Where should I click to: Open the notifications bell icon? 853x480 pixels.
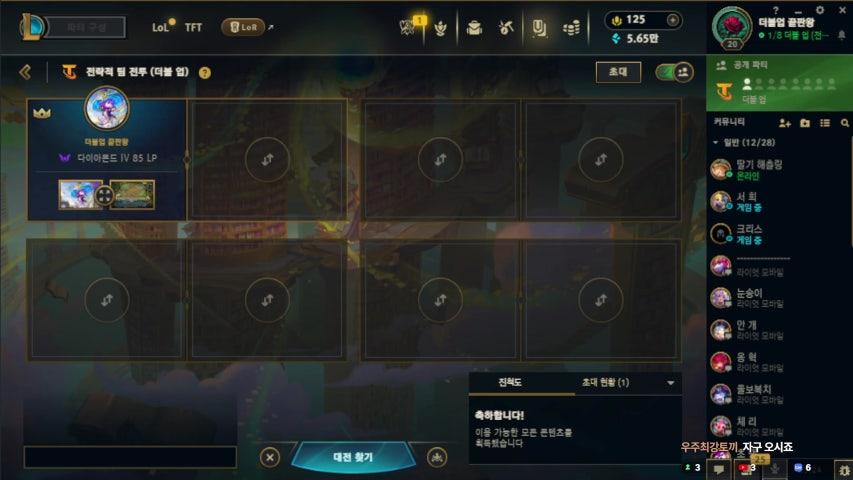[842, 35]
